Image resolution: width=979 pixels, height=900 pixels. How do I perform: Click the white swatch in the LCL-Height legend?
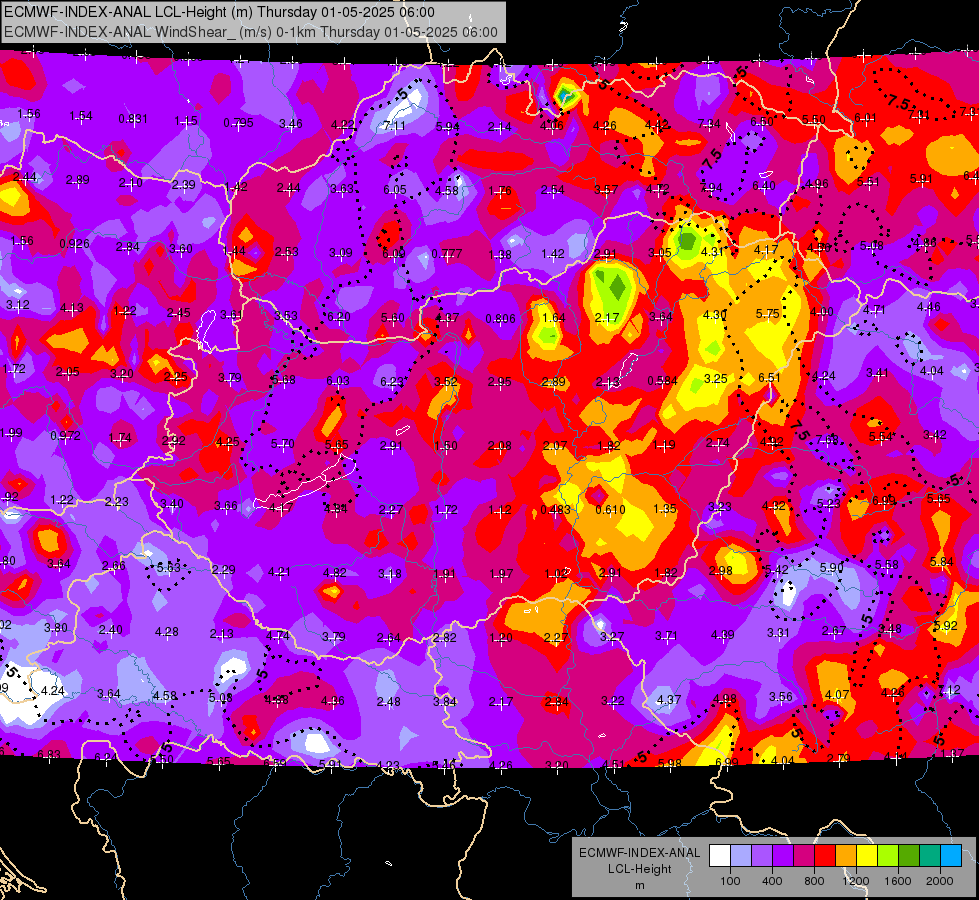coord(720,855)
